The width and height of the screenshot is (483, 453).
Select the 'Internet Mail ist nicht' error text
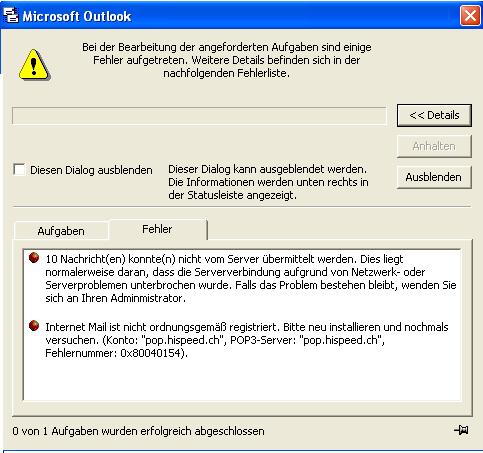tap(247, 340)
